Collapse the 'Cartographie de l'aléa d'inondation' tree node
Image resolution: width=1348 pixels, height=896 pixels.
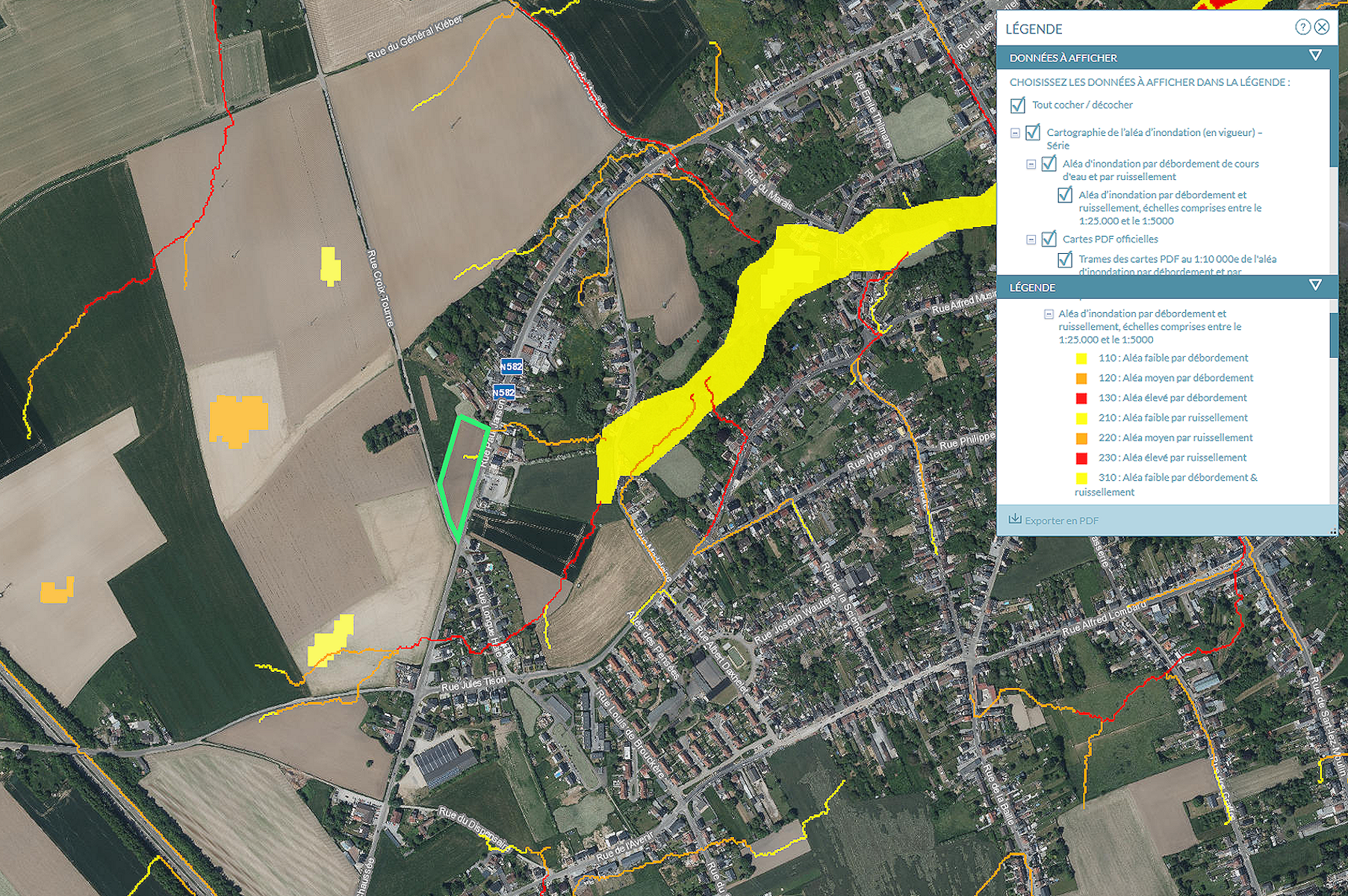1015,134
